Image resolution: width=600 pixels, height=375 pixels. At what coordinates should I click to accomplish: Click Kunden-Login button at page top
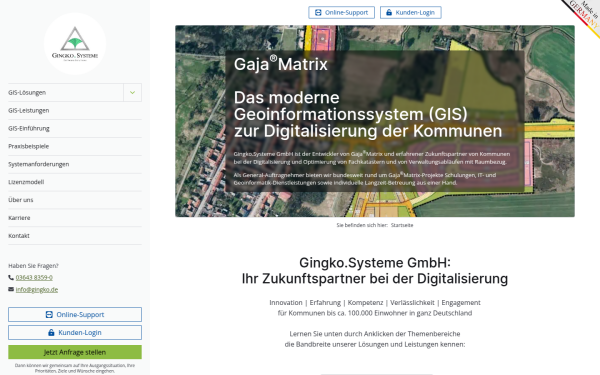point(411,13)
